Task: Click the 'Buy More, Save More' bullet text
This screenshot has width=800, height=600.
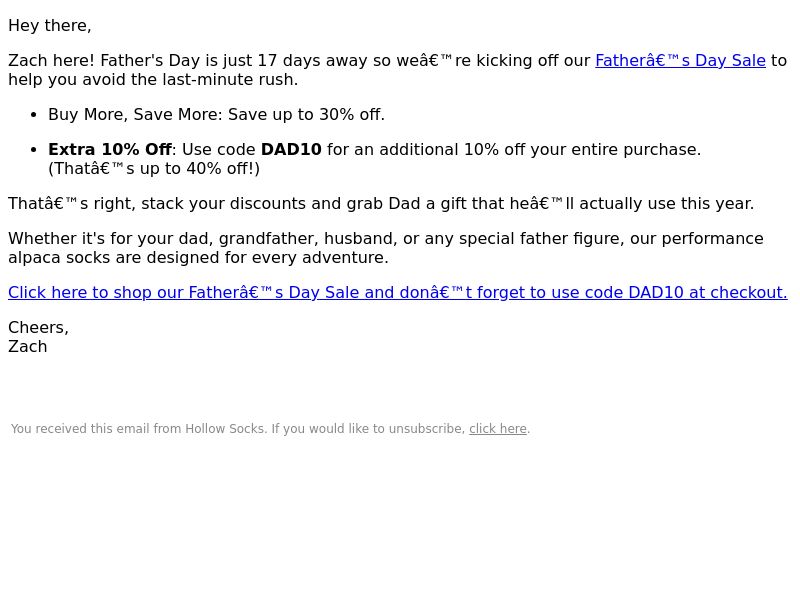Action: (216, 115)
